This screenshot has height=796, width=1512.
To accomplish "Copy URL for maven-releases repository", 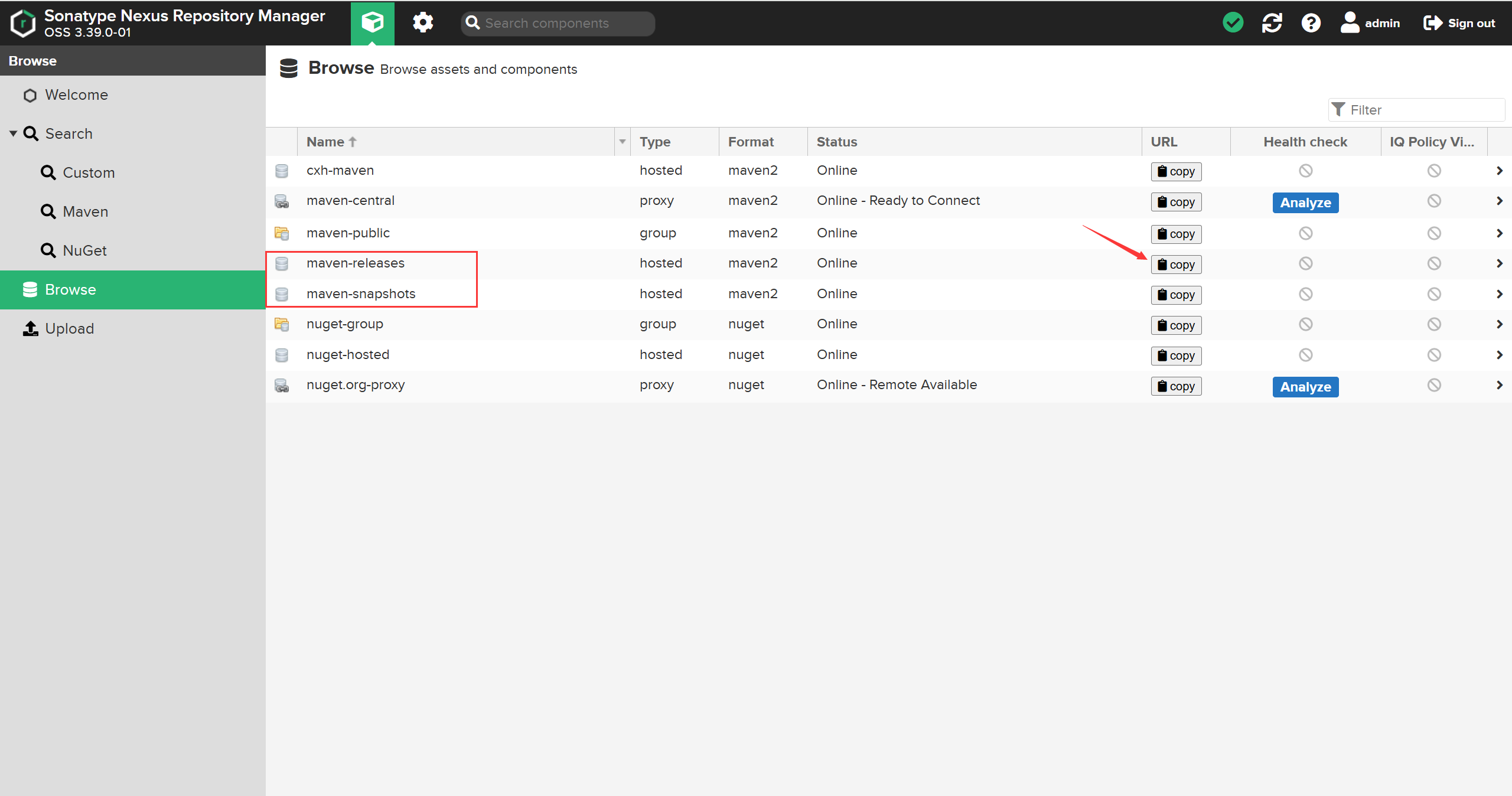I will 1175,265.
